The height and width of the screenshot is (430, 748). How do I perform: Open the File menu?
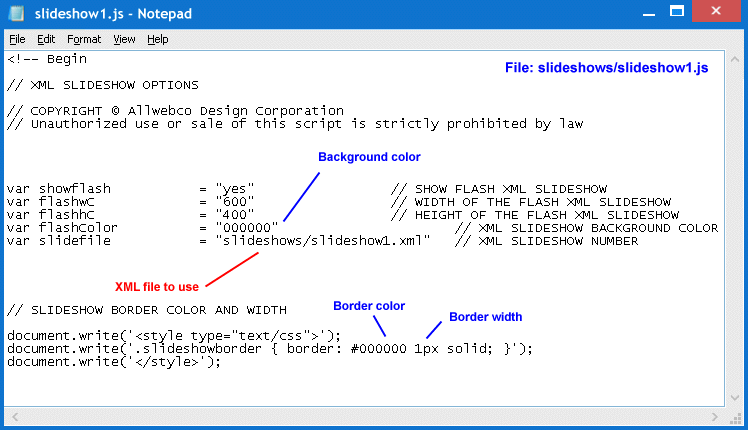tap(17, 39)
